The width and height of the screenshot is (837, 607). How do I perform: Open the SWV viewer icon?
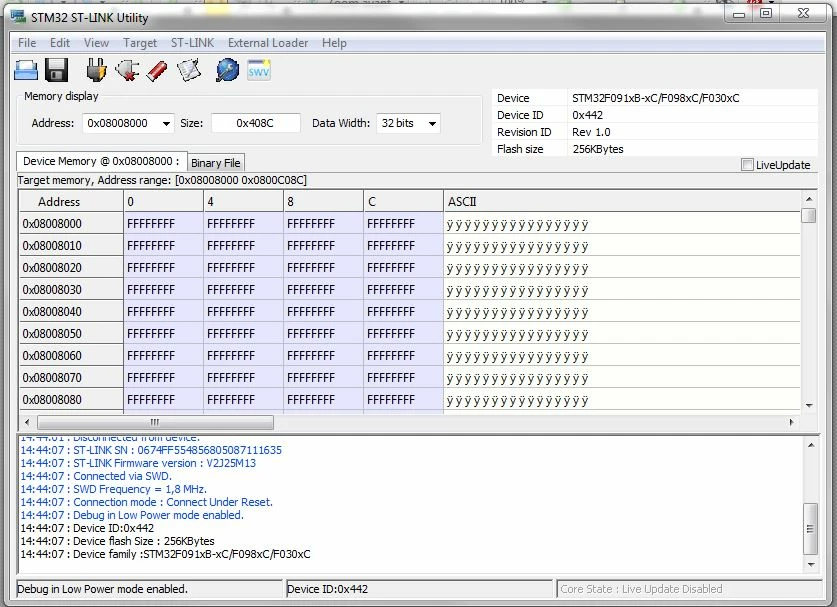pos(259,70)
